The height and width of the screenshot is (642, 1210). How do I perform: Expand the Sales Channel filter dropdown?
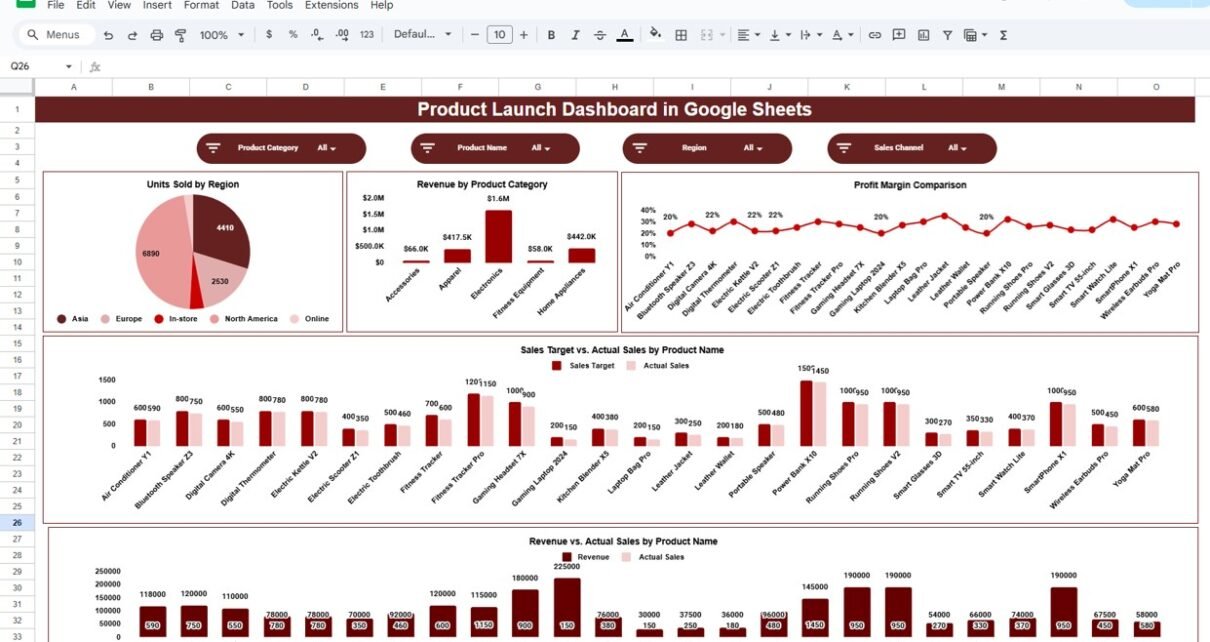tap(911, 148)
